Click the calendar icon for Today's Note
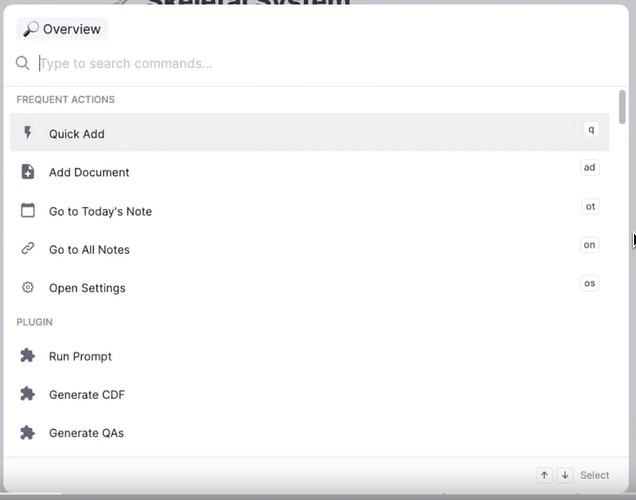 [x=28, y=210]
